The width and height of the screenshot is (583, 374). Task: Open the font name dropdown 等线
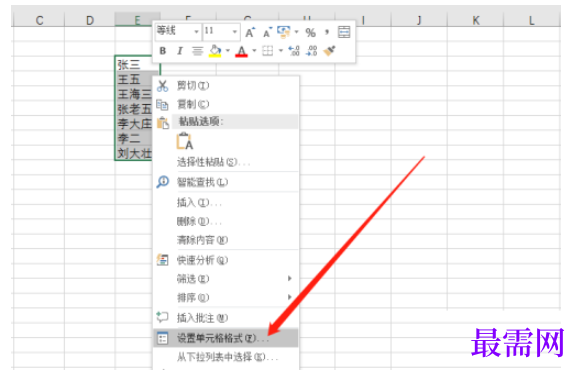196,32
